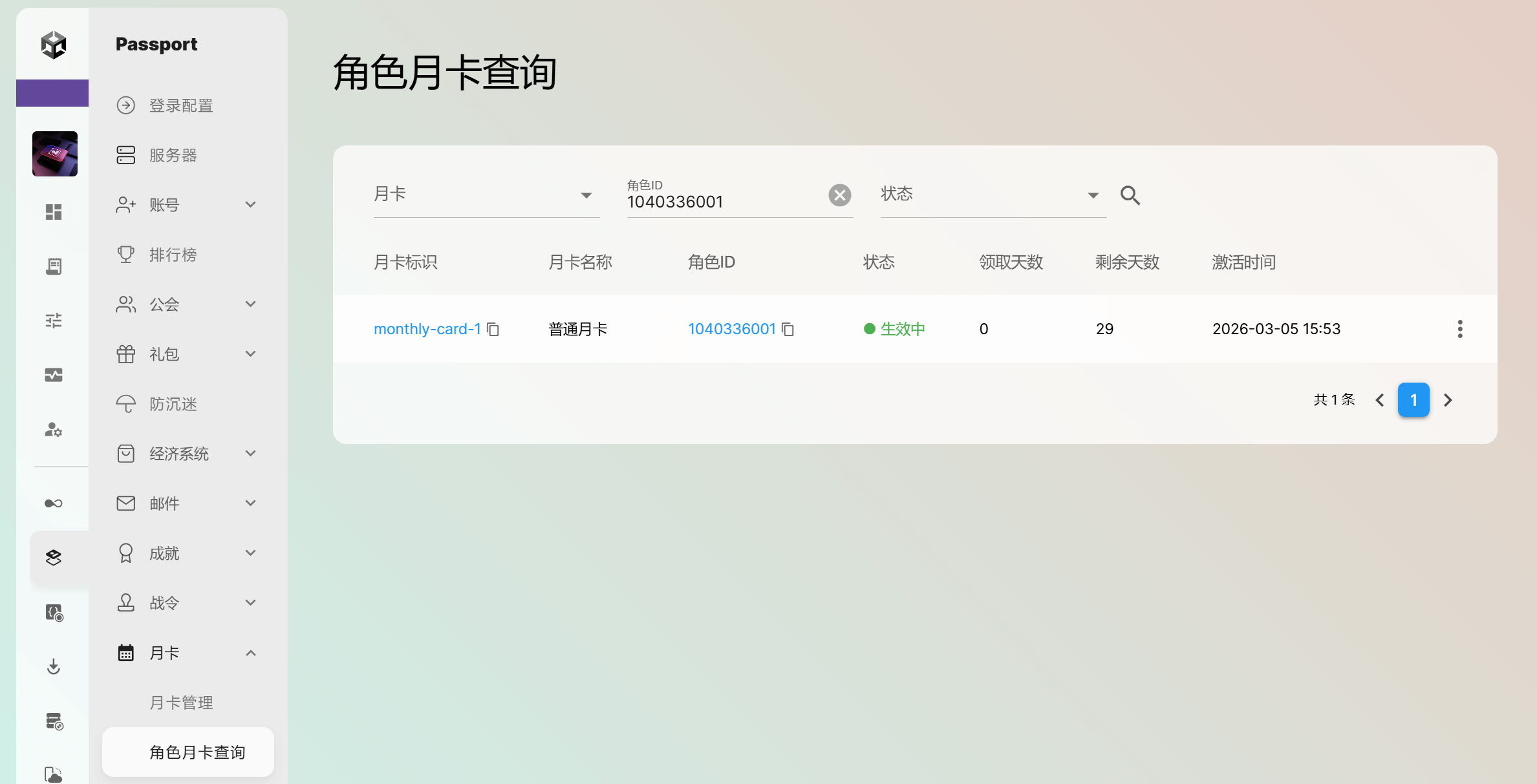Open row actions three-dot menu

pyautogui.click(x=1459, y=329)
